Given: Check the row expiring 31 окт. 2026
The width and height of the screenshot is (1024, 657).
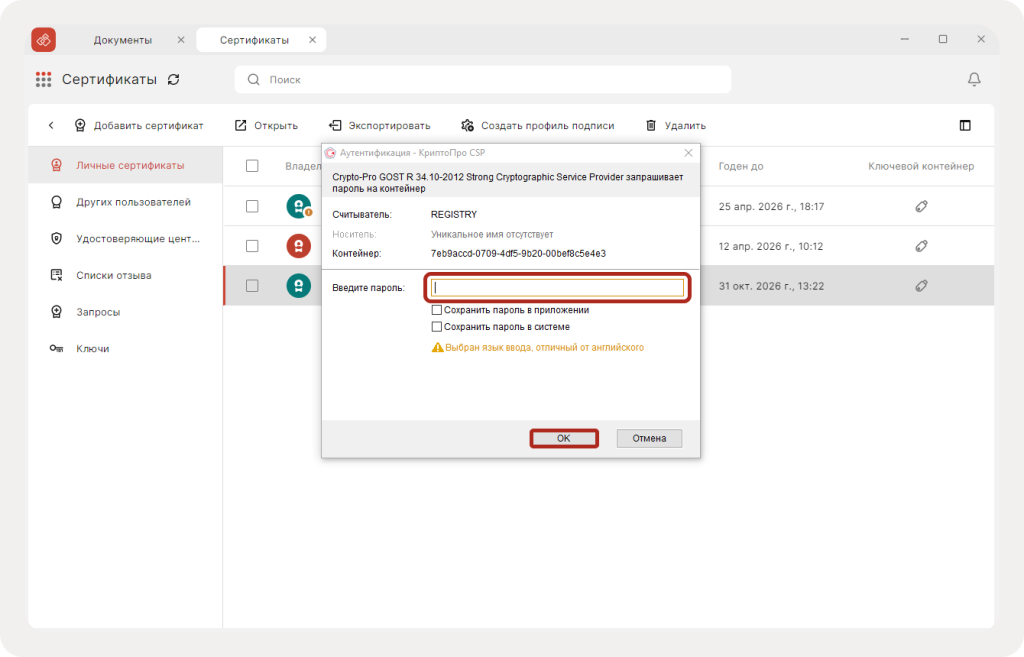Looking at the screenshot, I should 252,286.
